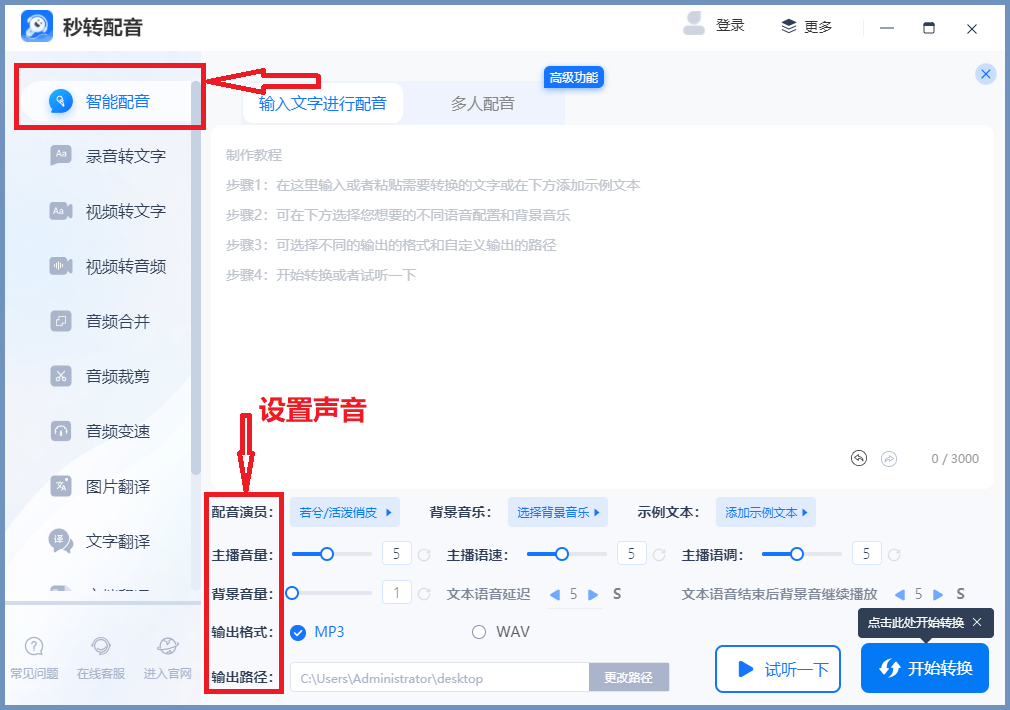Screen dimensions: 1010x710
Task: Click the 主播语调 value box
Action: click(867, 553)
